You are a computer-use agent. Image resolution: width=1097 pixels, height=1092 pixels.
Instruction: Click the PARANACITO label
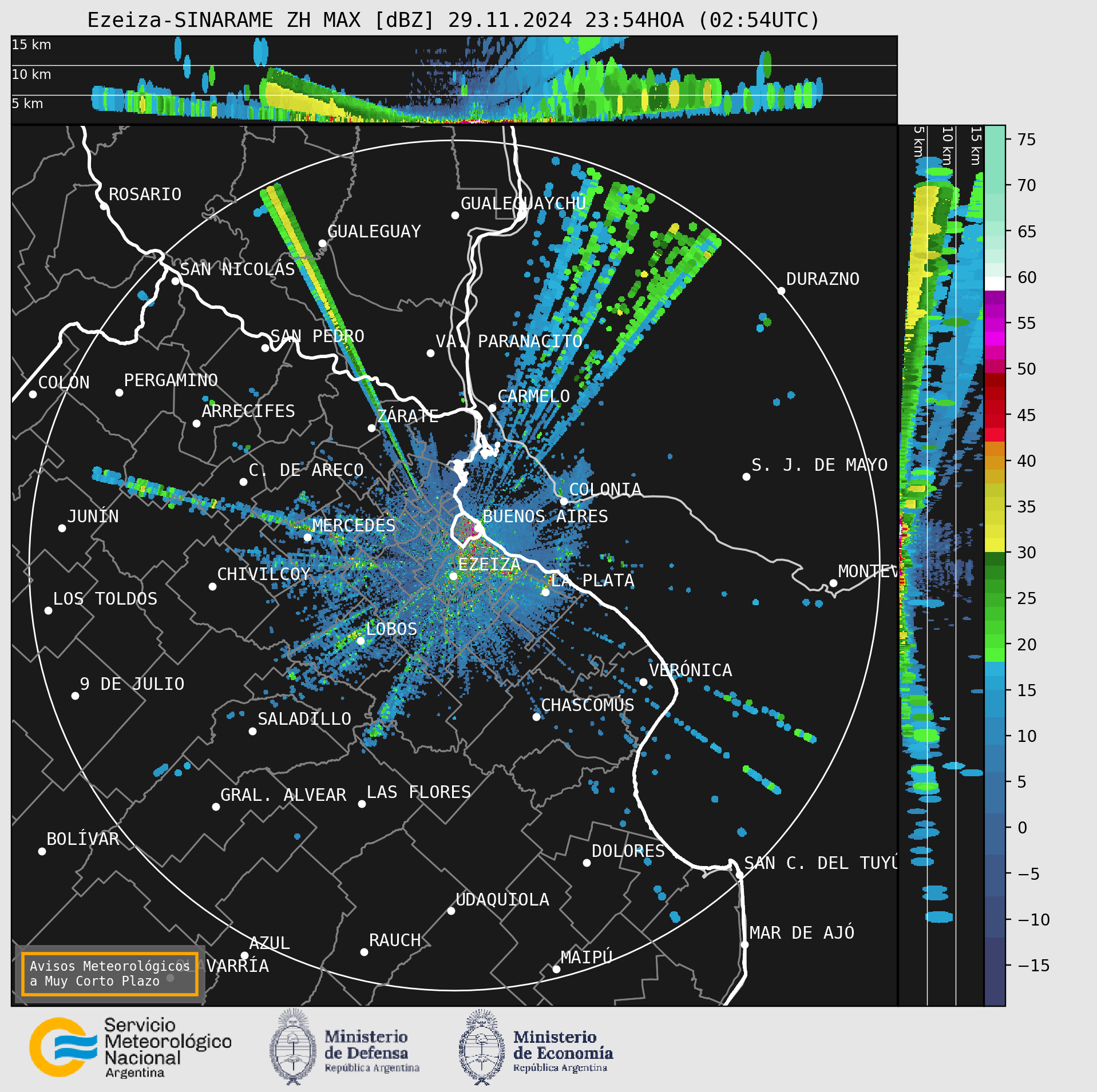(x=530, y=341)
